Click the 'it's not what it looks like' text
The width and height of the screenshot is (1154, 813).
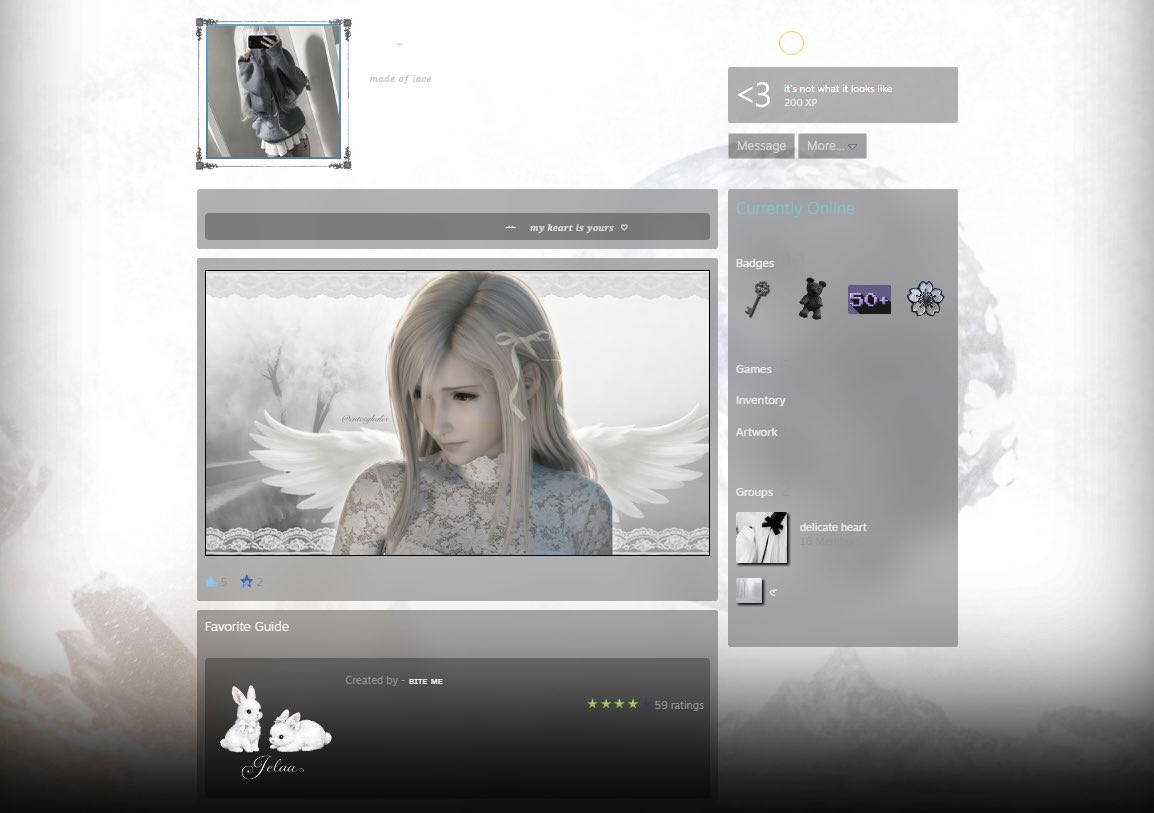click(x=838, y=88)
